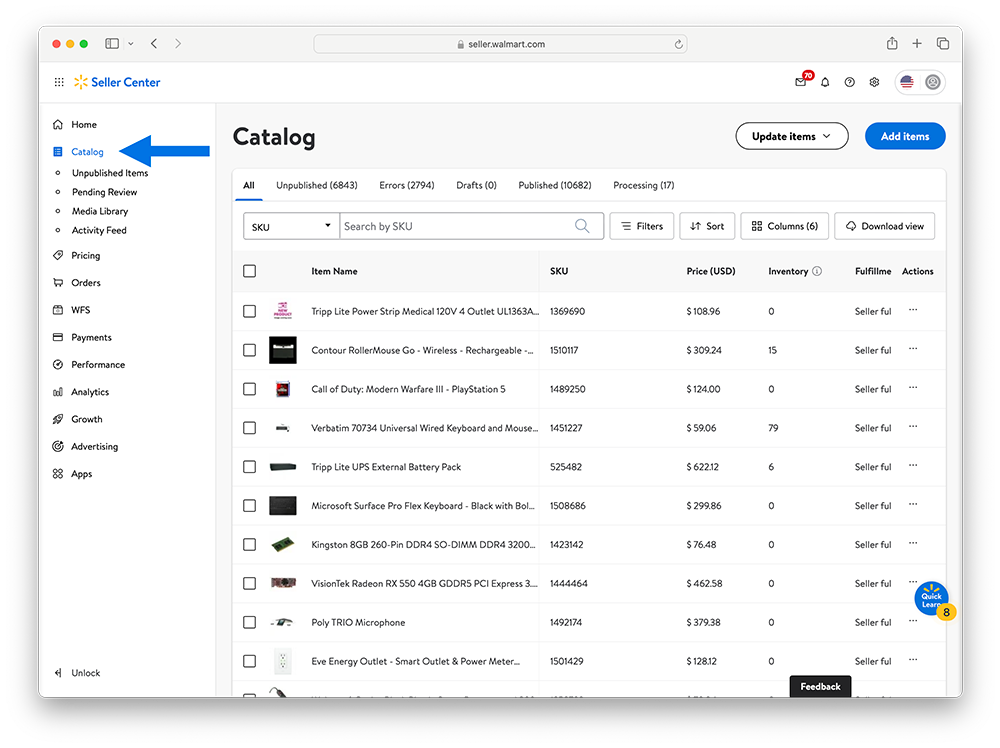Check the Microsoft Surface Pro Flex Keyboard checkbox

click(249, 506)
